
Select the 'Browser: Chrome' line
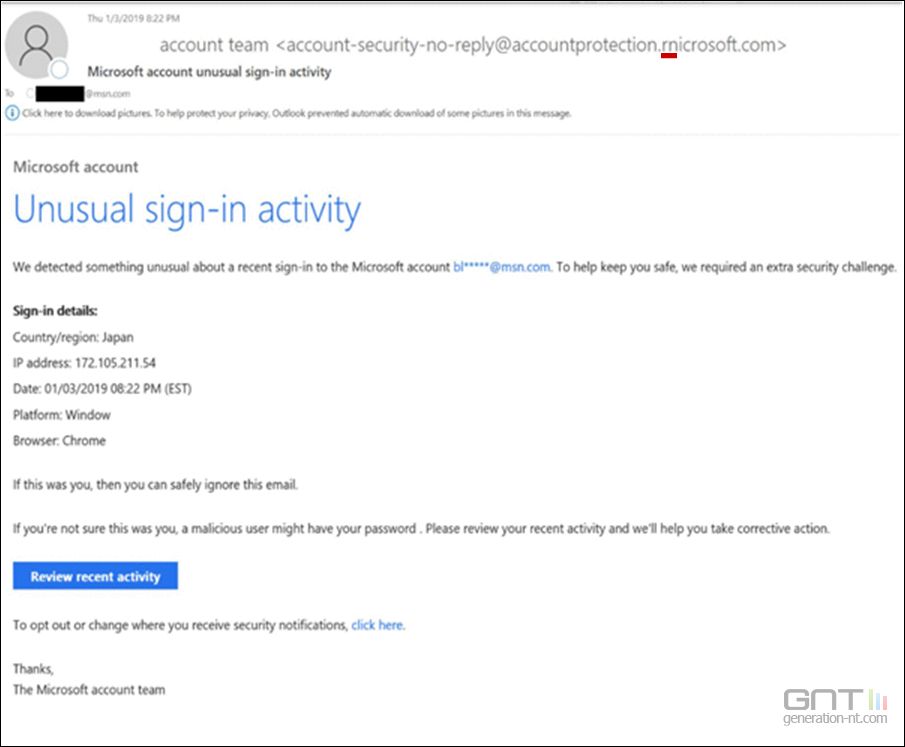click(x=59, y=441)
